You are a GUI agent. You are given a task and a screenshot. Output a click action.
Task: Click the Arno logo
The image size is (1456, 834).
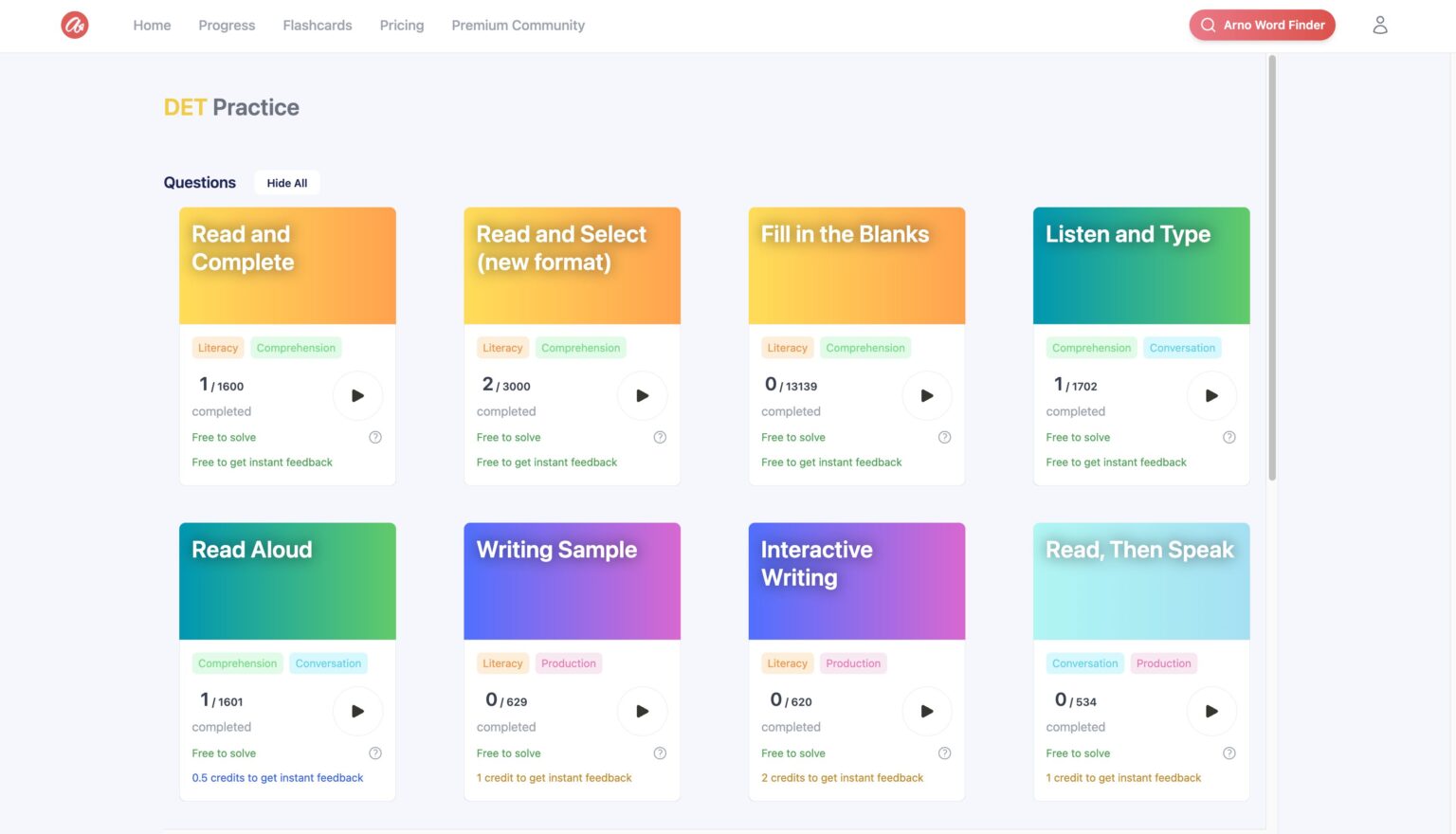click(x=74, y=25)
